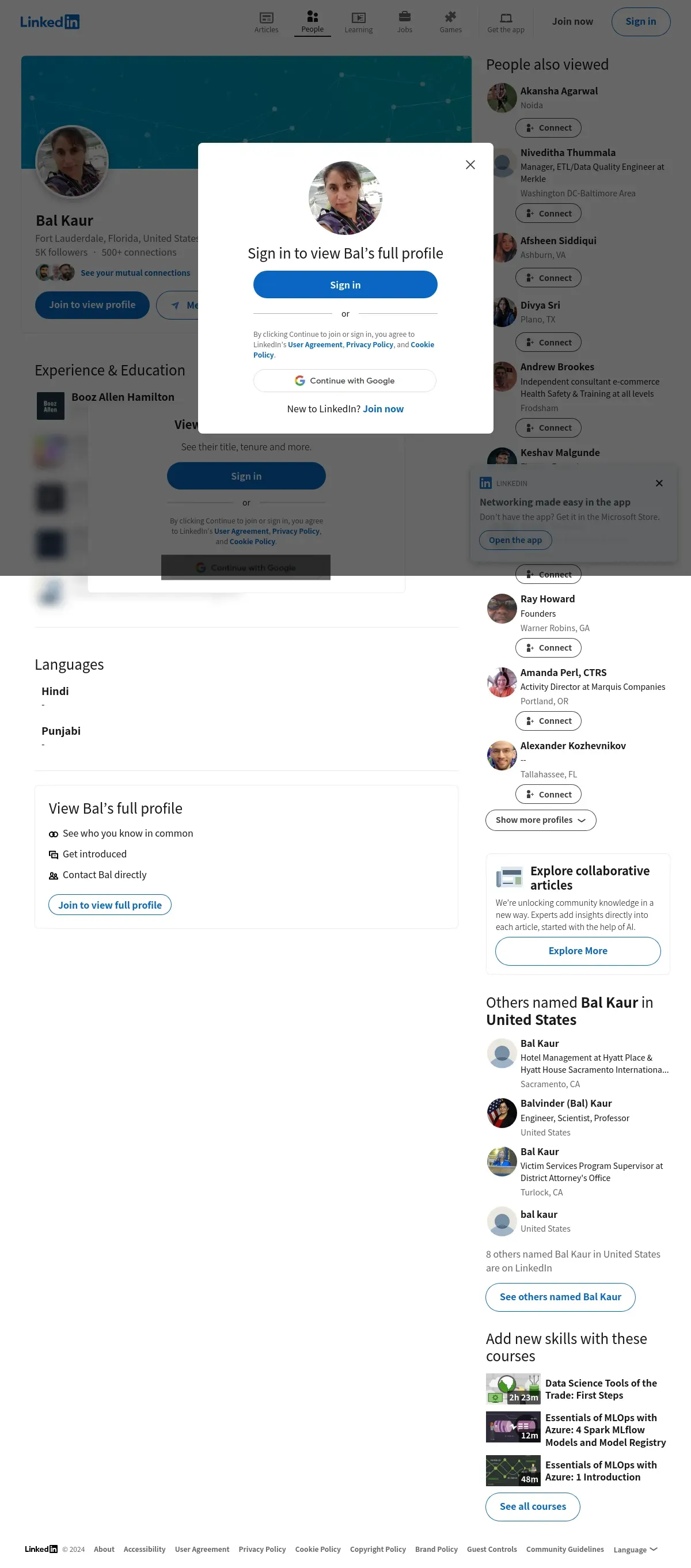Viewport: 691px width, 1568px height.
Task: Switch to the People tab
Action: click(312, 22)
